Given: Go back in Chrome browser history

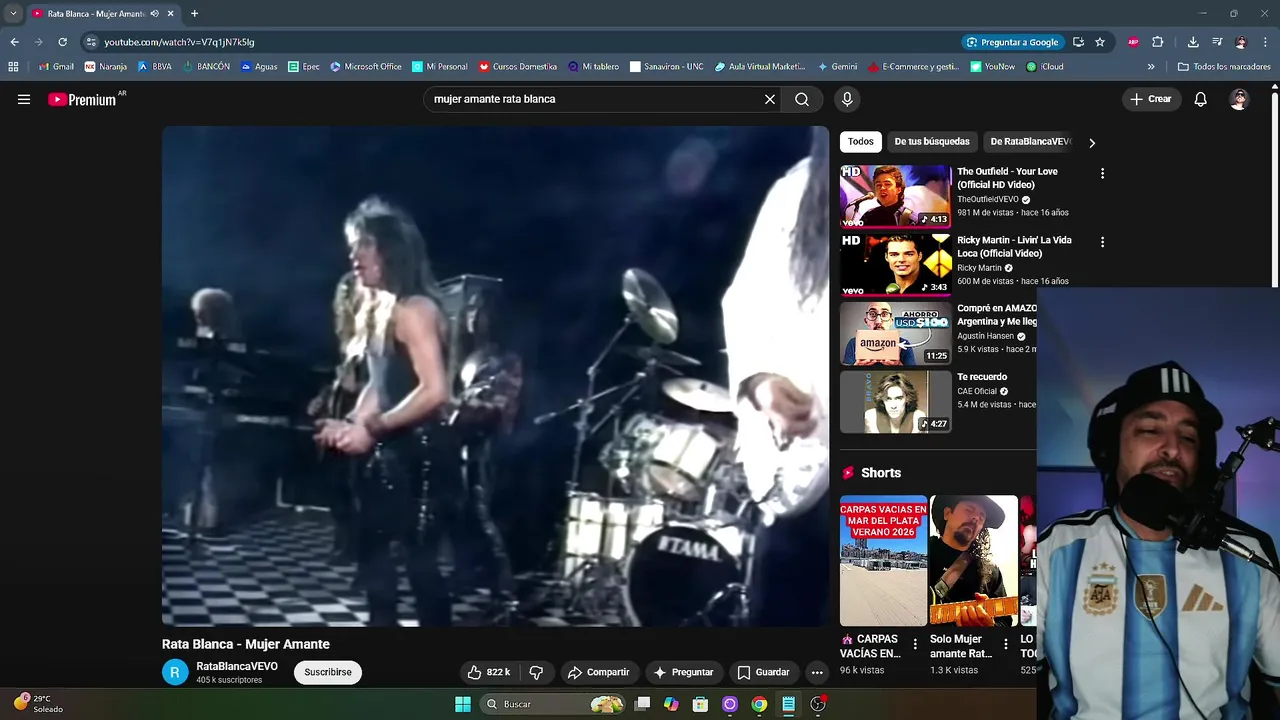Looking at the screenshot, I should [14, 42].
